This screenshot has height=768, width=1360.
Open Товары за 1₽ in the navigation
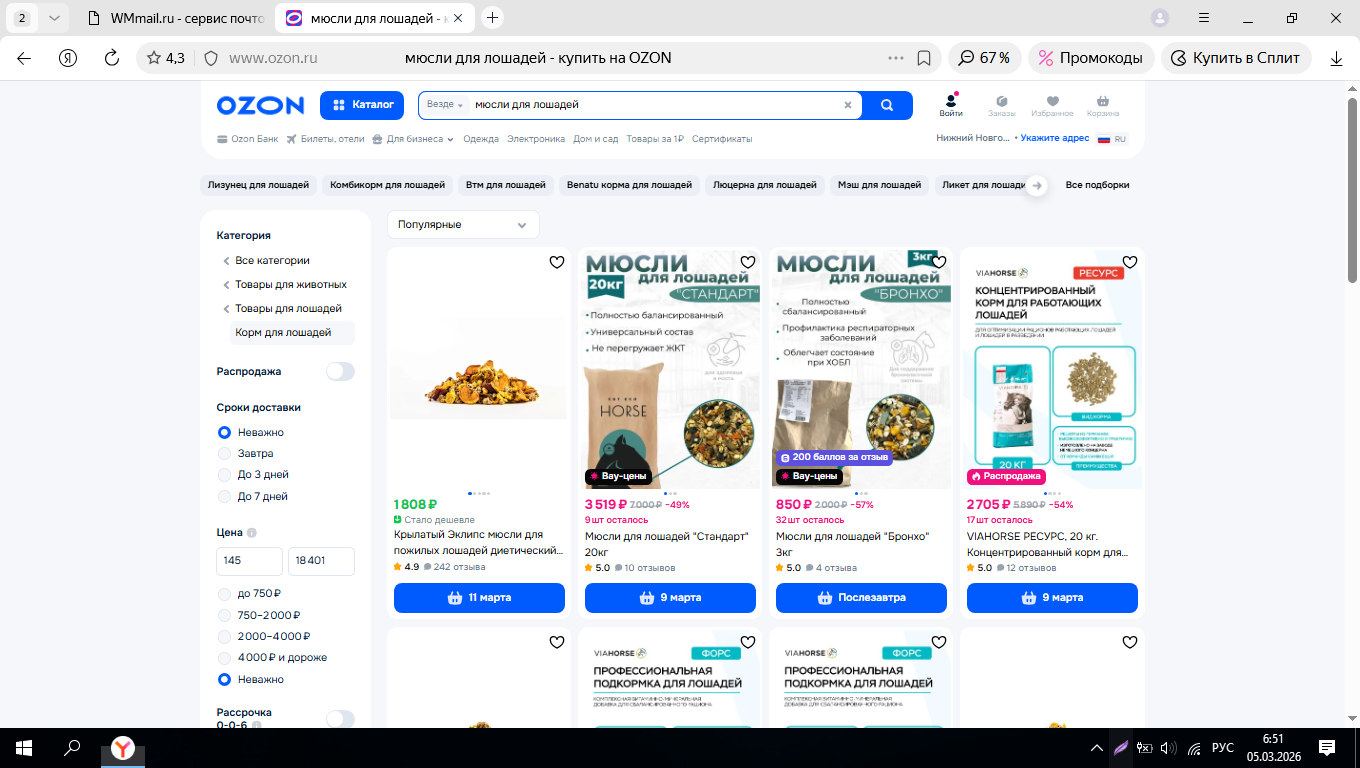point(655,139)
